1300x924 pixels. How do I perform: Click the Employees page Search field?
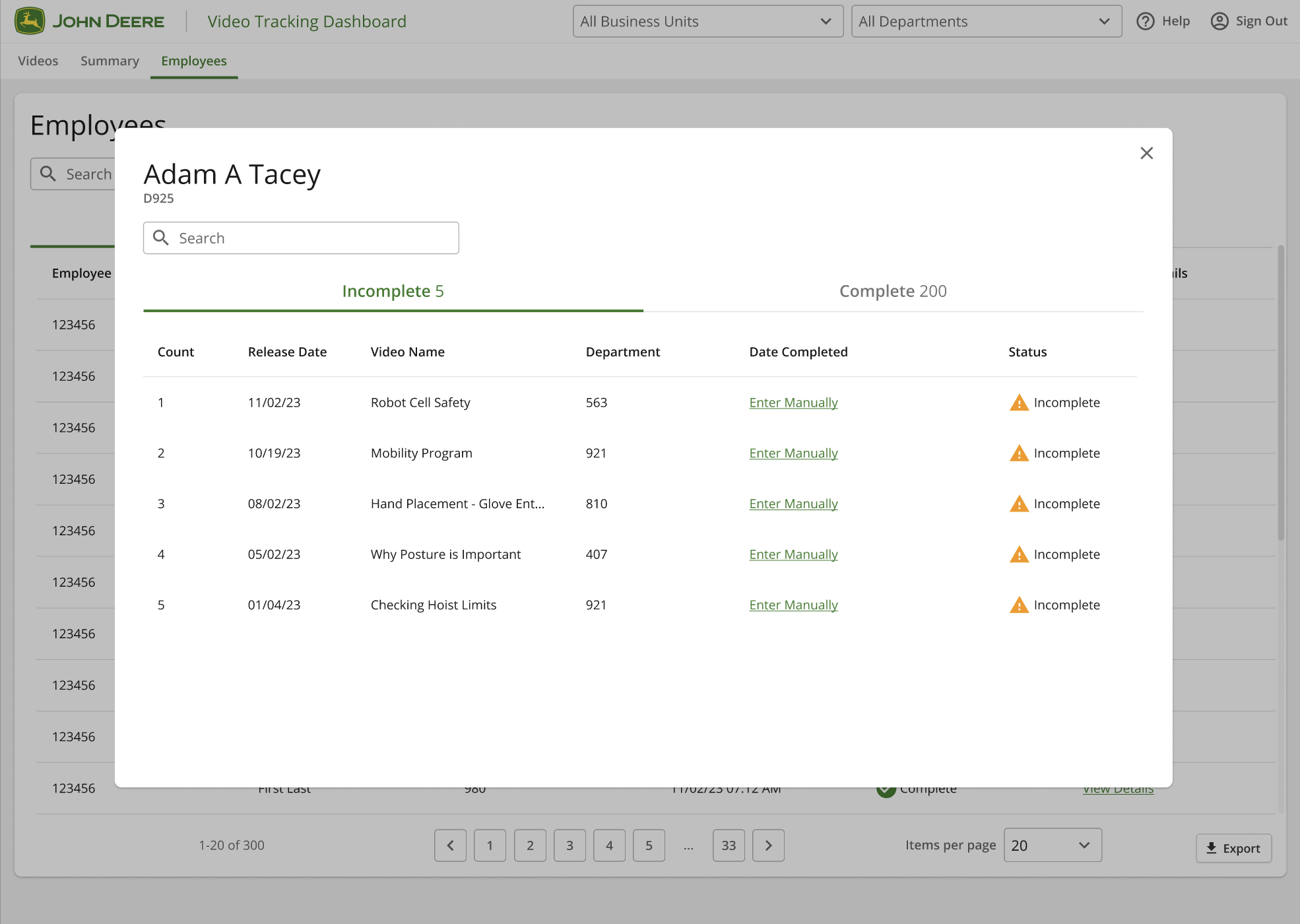73,174
